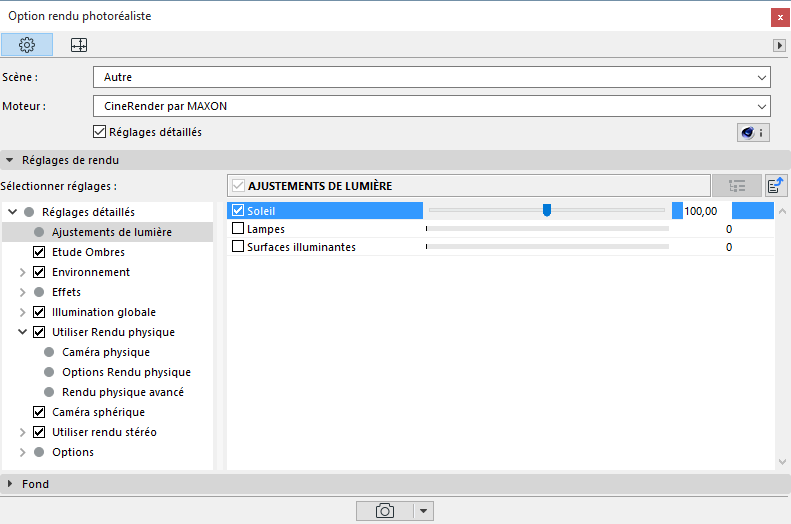Viewport: 791px width, 524px height.
Task: Select Caméra physique in the tree
Action: pyautogui.click(x=106, y=352)
